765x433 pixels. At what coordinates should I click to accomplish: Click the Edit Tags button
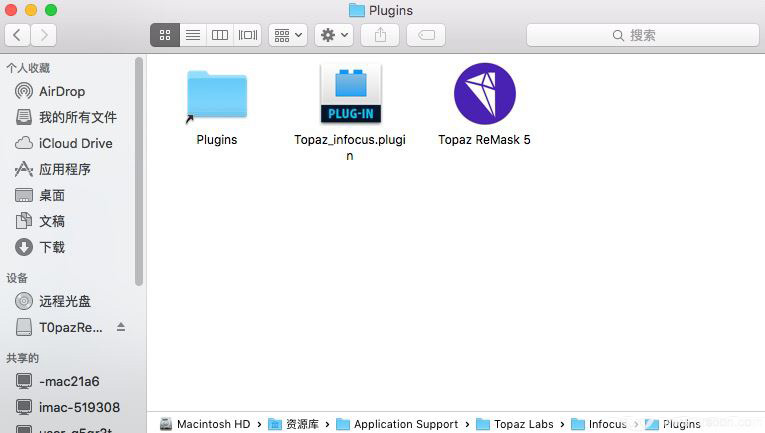click(x=426, y=35)
